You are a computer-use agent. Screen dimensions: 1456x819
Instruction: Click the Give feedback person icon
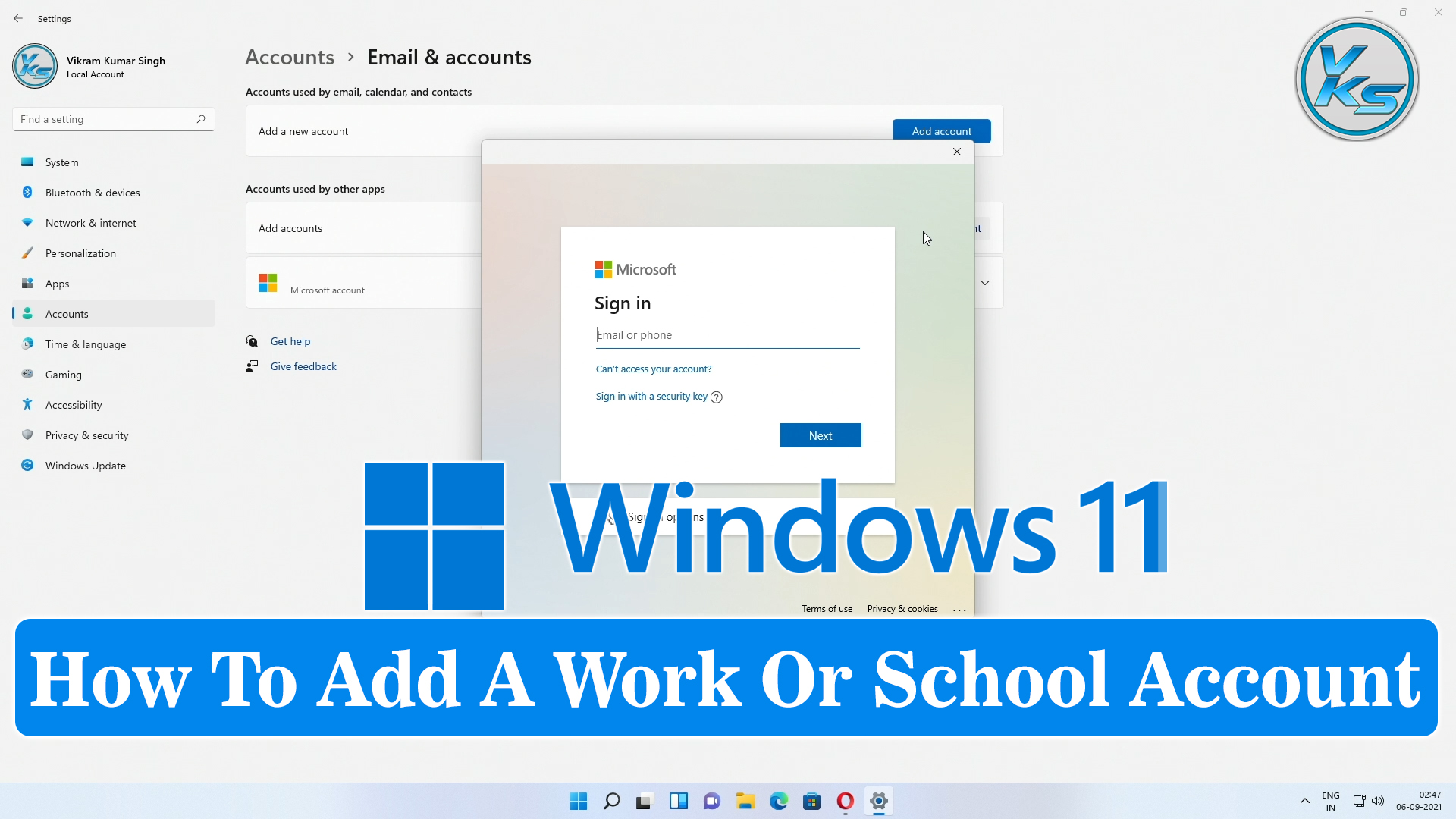point(252,366)
